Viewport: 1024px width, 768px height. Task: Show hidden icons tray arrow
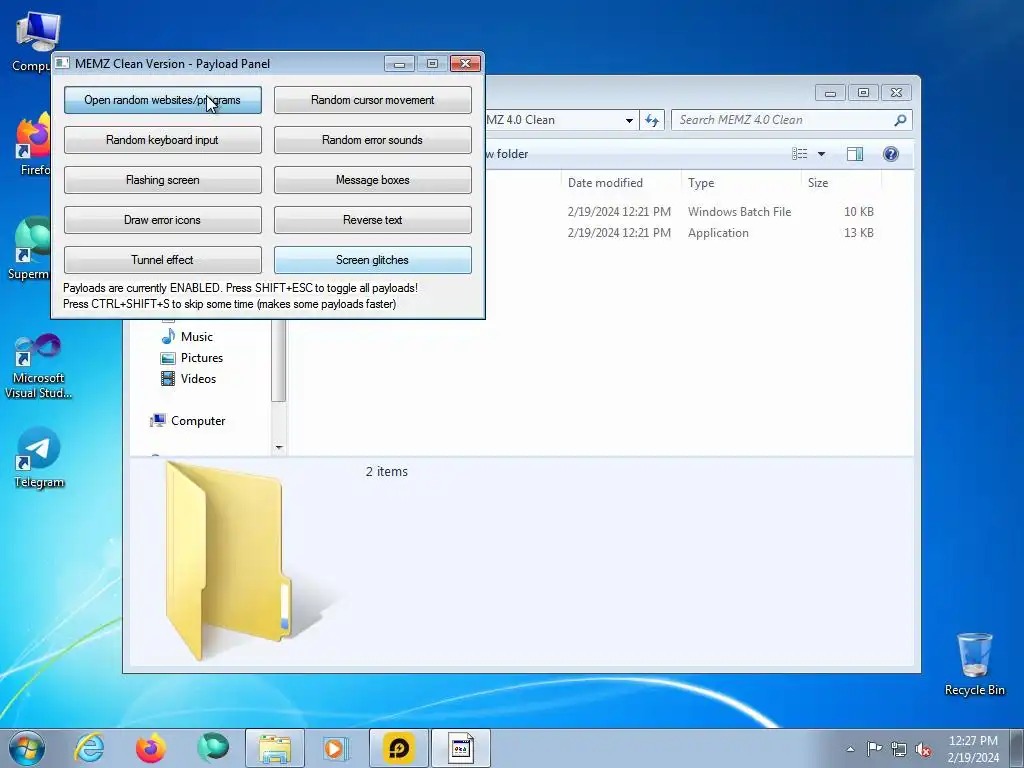coord(850,749)
